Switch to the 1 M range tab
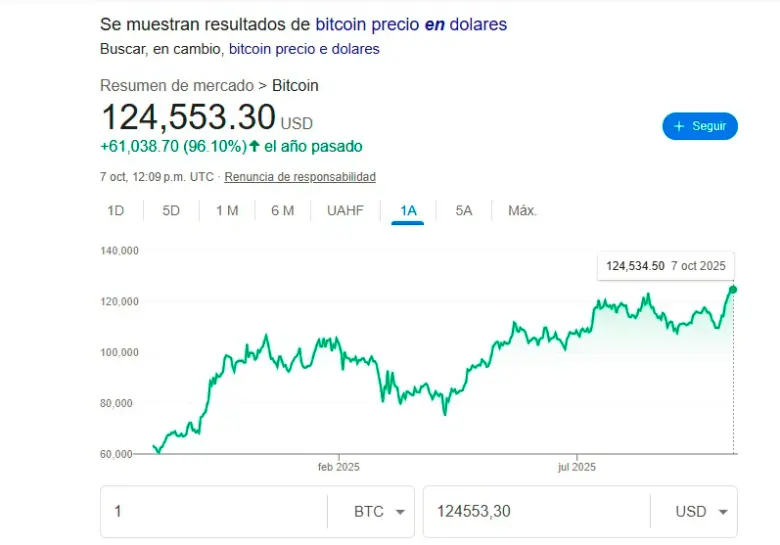This screenshot has height=545, width=780. [227, 211]
